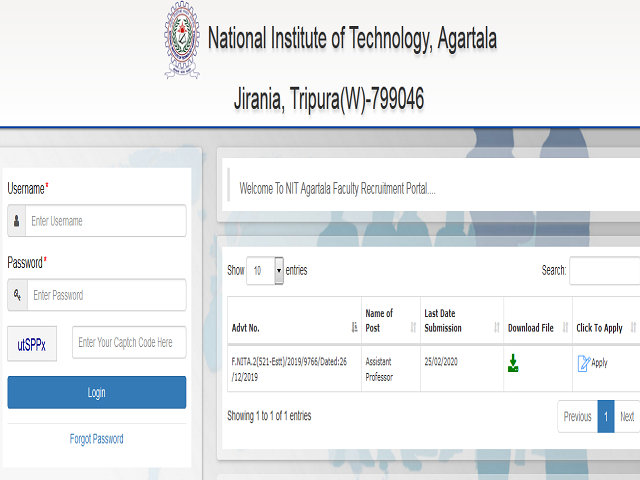640x480 pixels.
Task: Open the Forgot Password link
Action: pyautogui.click(x=97, y=439)
